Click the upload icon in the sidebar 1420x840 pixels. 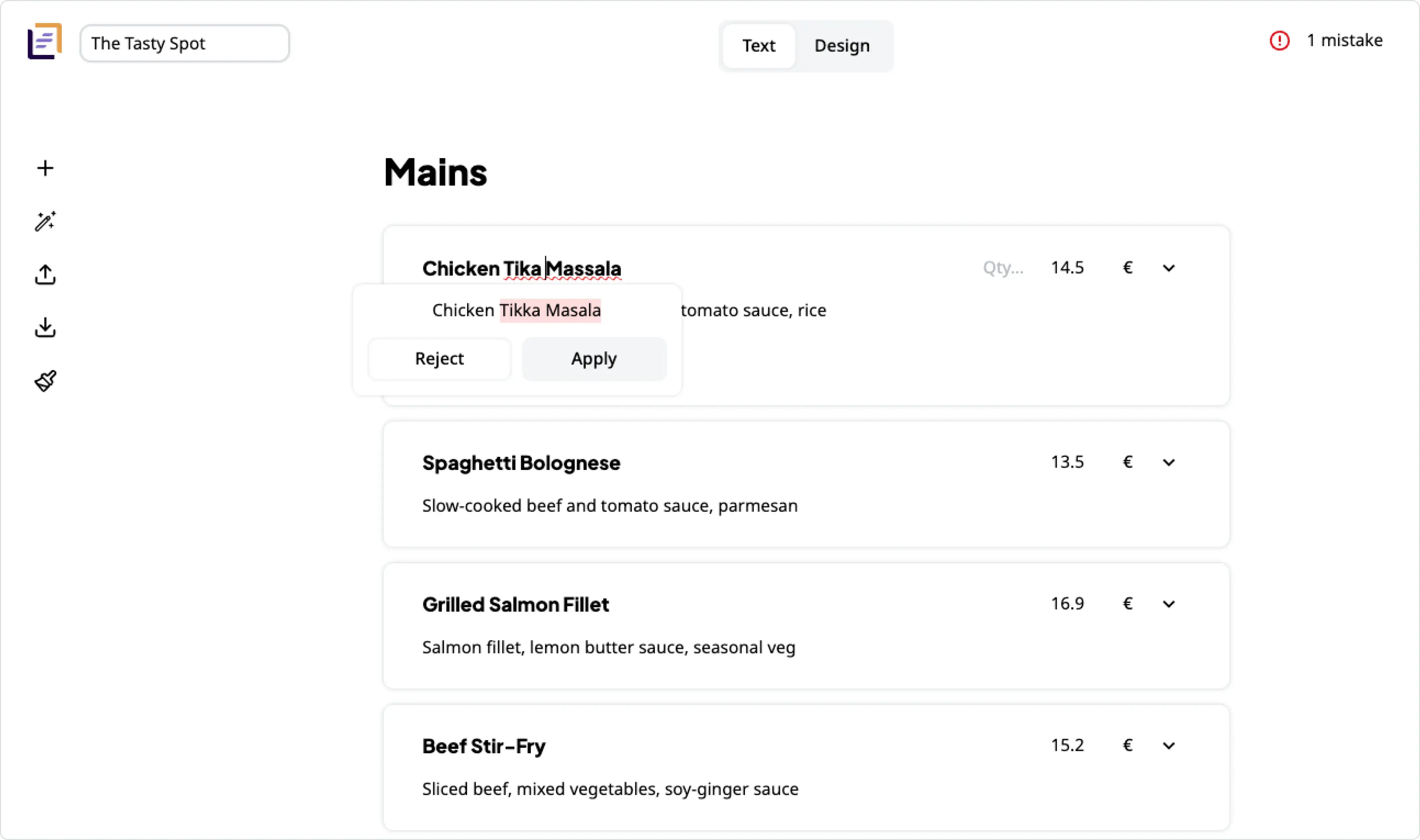(x=45, y=274)
